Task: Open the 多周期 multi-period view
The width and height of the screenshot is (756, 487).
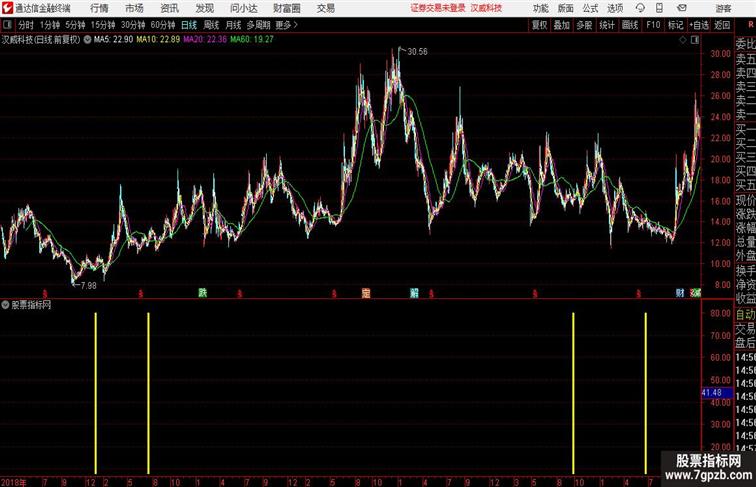Action: 258,25
